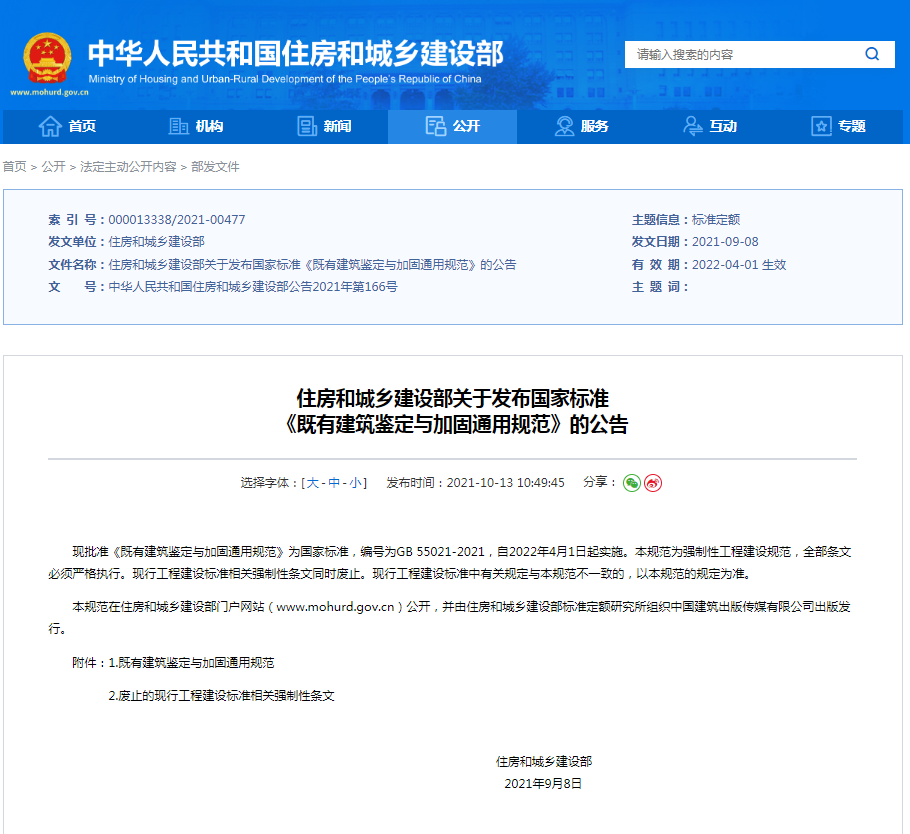
Task: Share the announcement via Weibo icon
Action: coord(653,483)
